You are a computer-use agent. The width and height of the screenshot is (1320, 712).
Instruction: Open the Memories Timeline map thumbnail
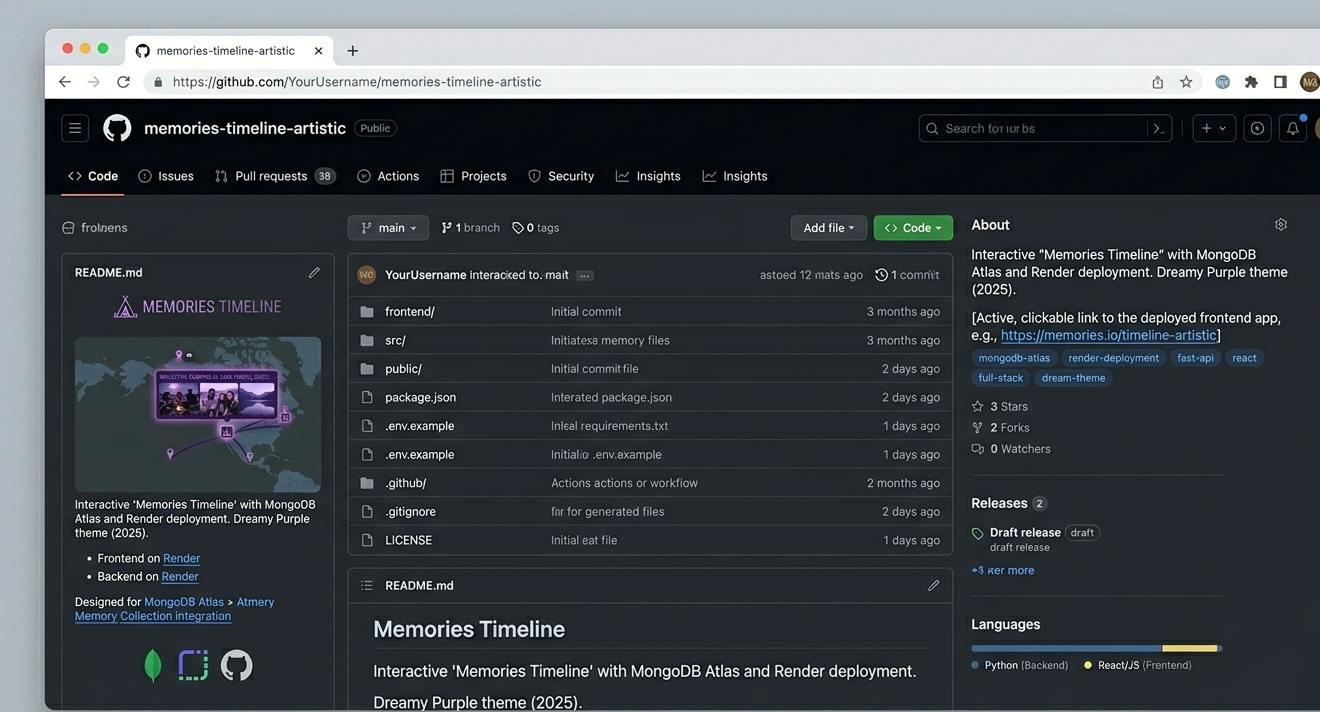[x=198, y=414]
